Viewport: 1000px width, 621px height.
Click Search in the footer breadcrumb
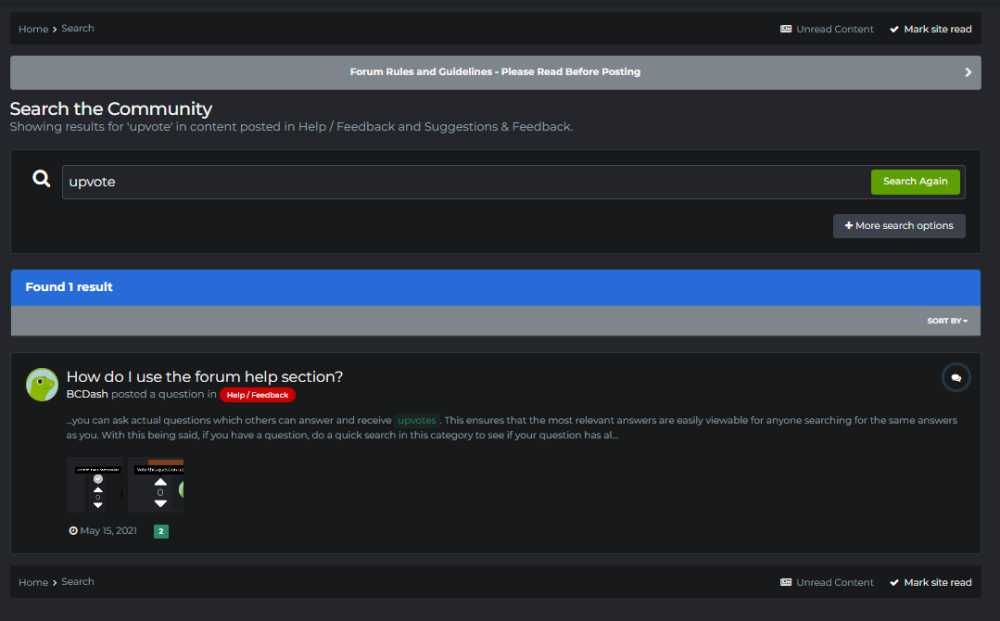(x=78, y=581)
